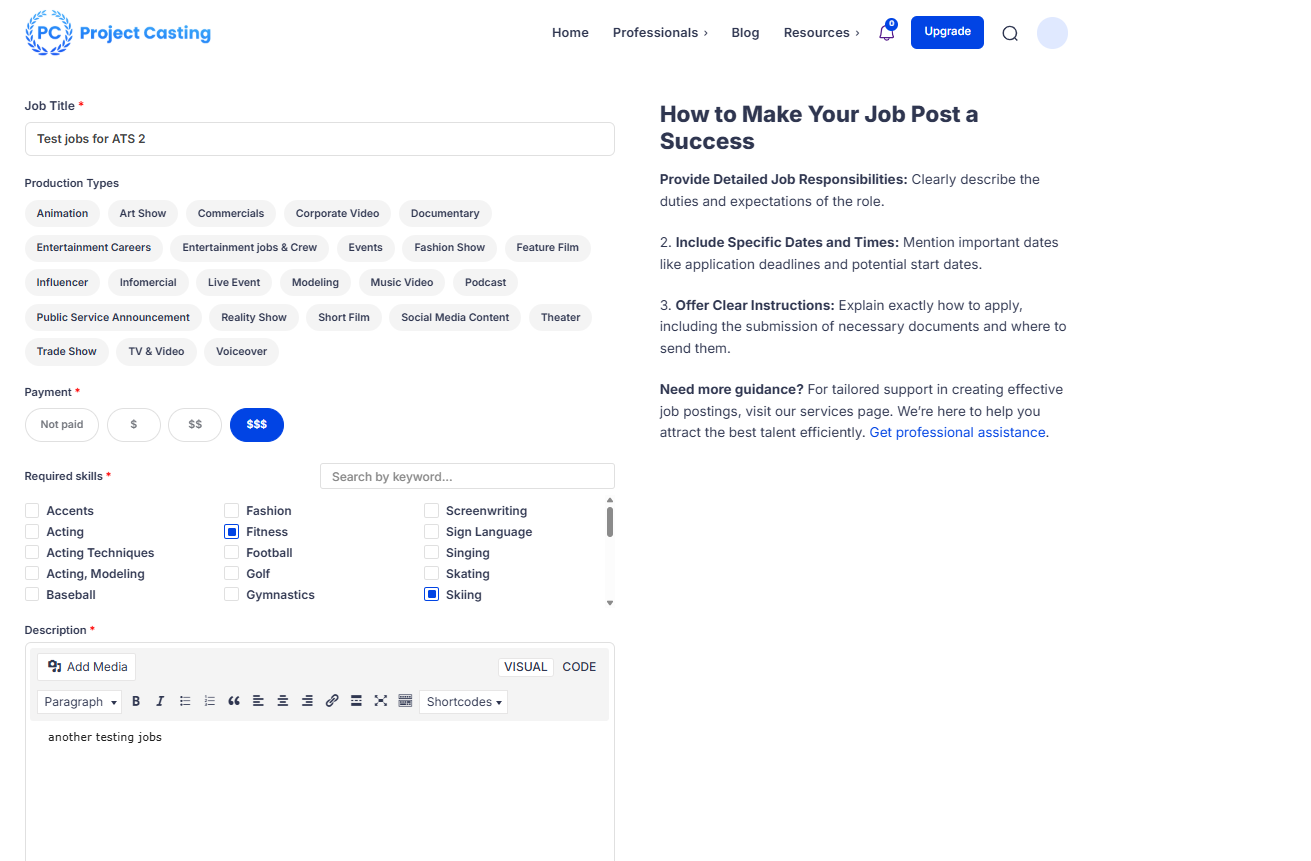1311x861 pixels.
Task: Check the Acting skill checkbox
Action: point(32,532)
